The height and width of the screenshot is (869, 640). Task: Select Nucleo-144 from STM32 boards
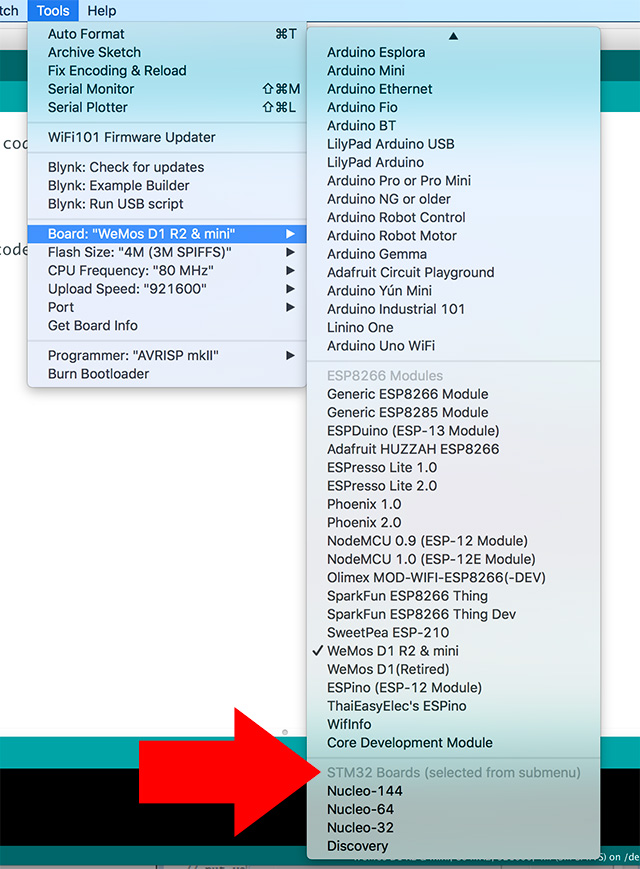click(x=364, y=791)
